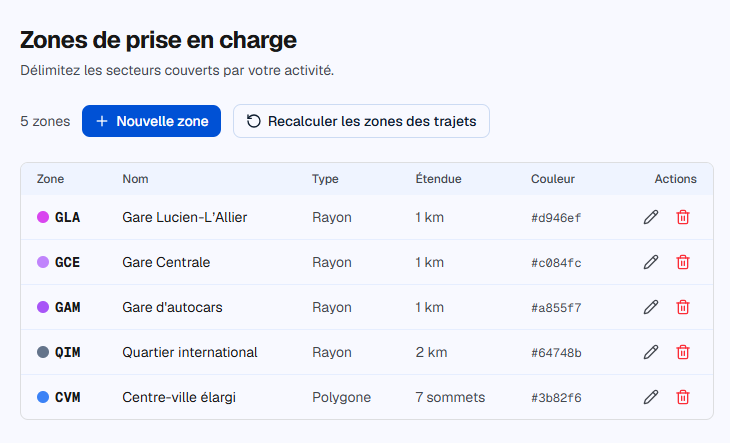
Task: Click the Étendue column header
Action: pyautogui.click(x=438, y=179)
